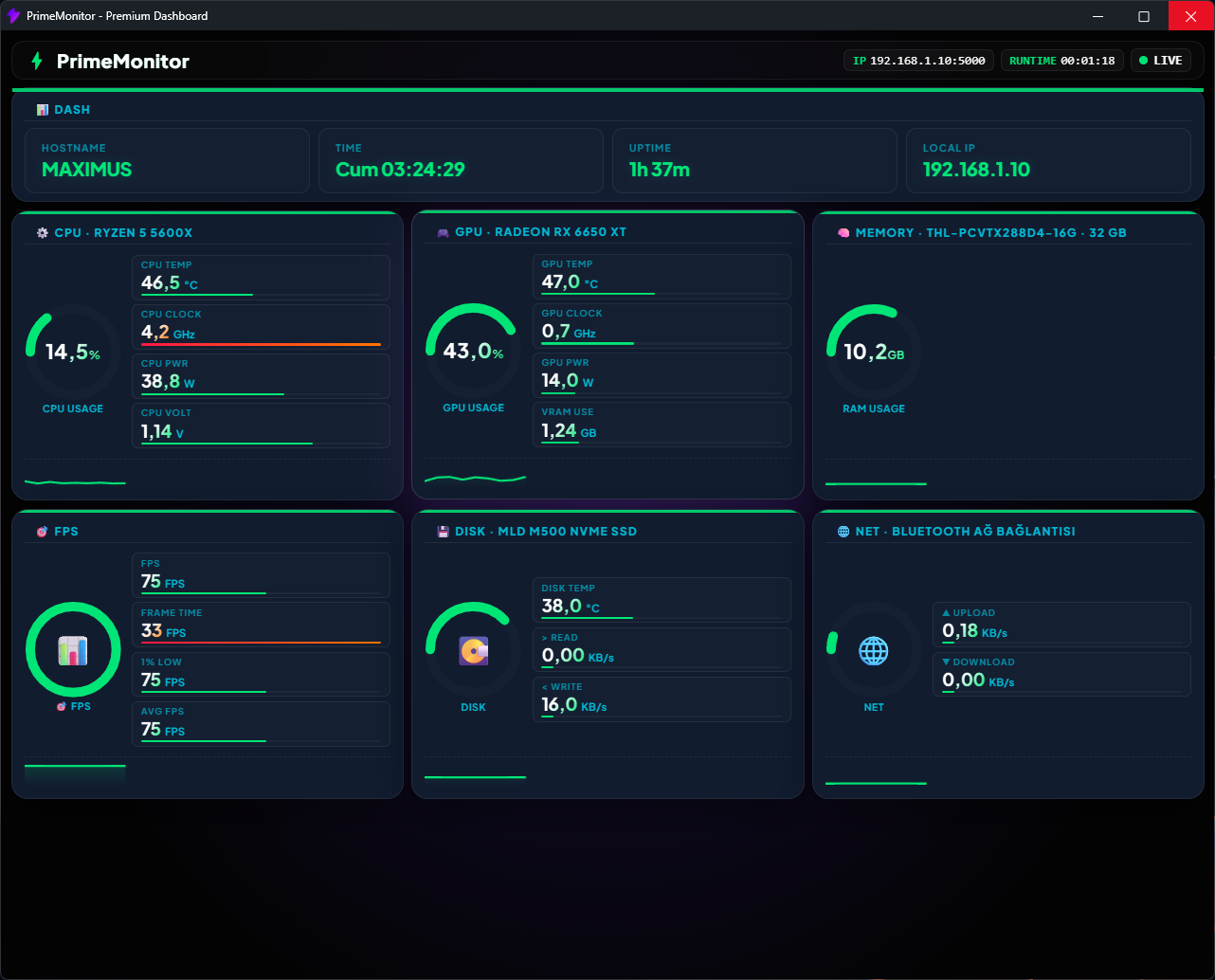Click the bar chart icon inside FPS ring

(73, 650)
